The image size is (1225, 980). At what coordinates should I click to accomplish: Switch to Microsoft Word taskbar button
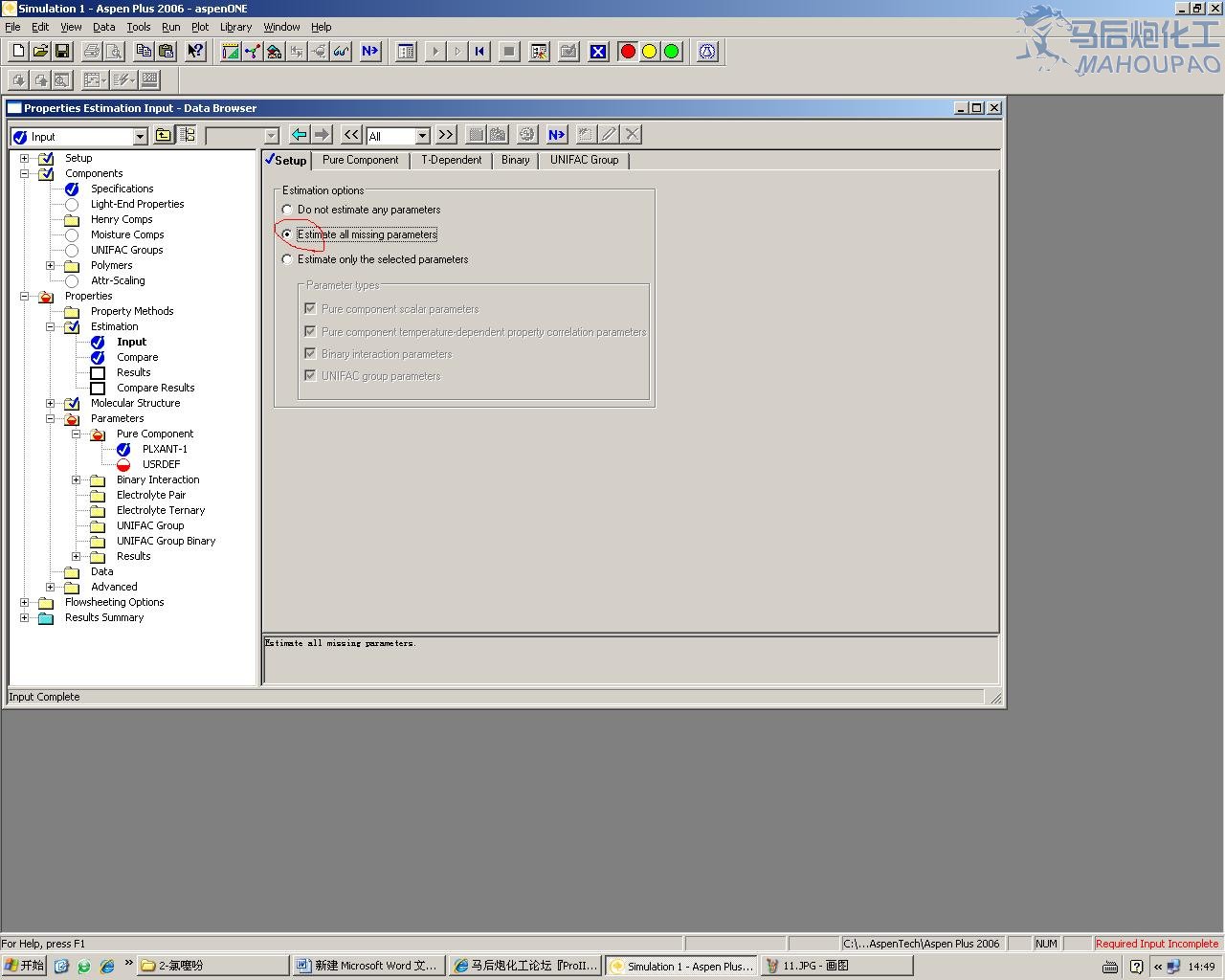[367, 966]
